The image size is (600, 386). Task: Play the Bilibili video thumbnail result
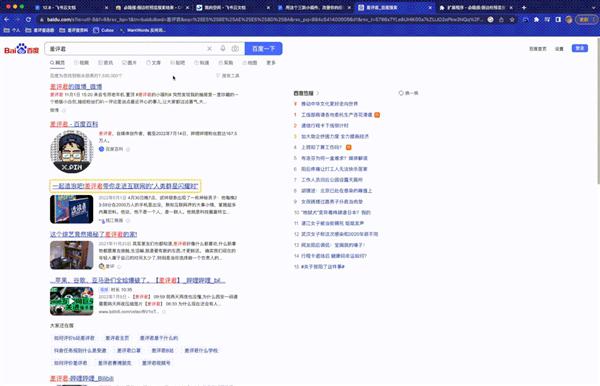coord(72,301)
